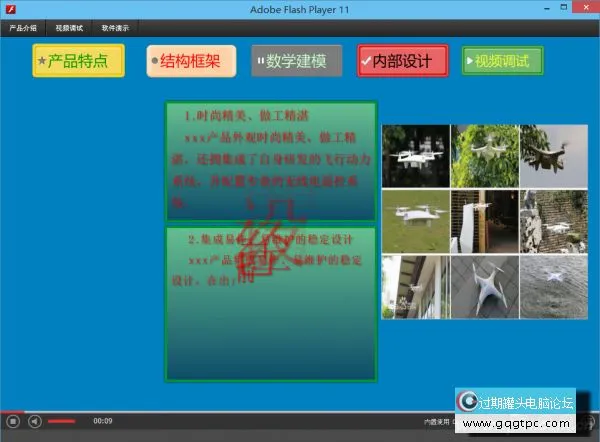Select the drone over water thumbnail
This screenshot has width=600, height=442.
554,287
